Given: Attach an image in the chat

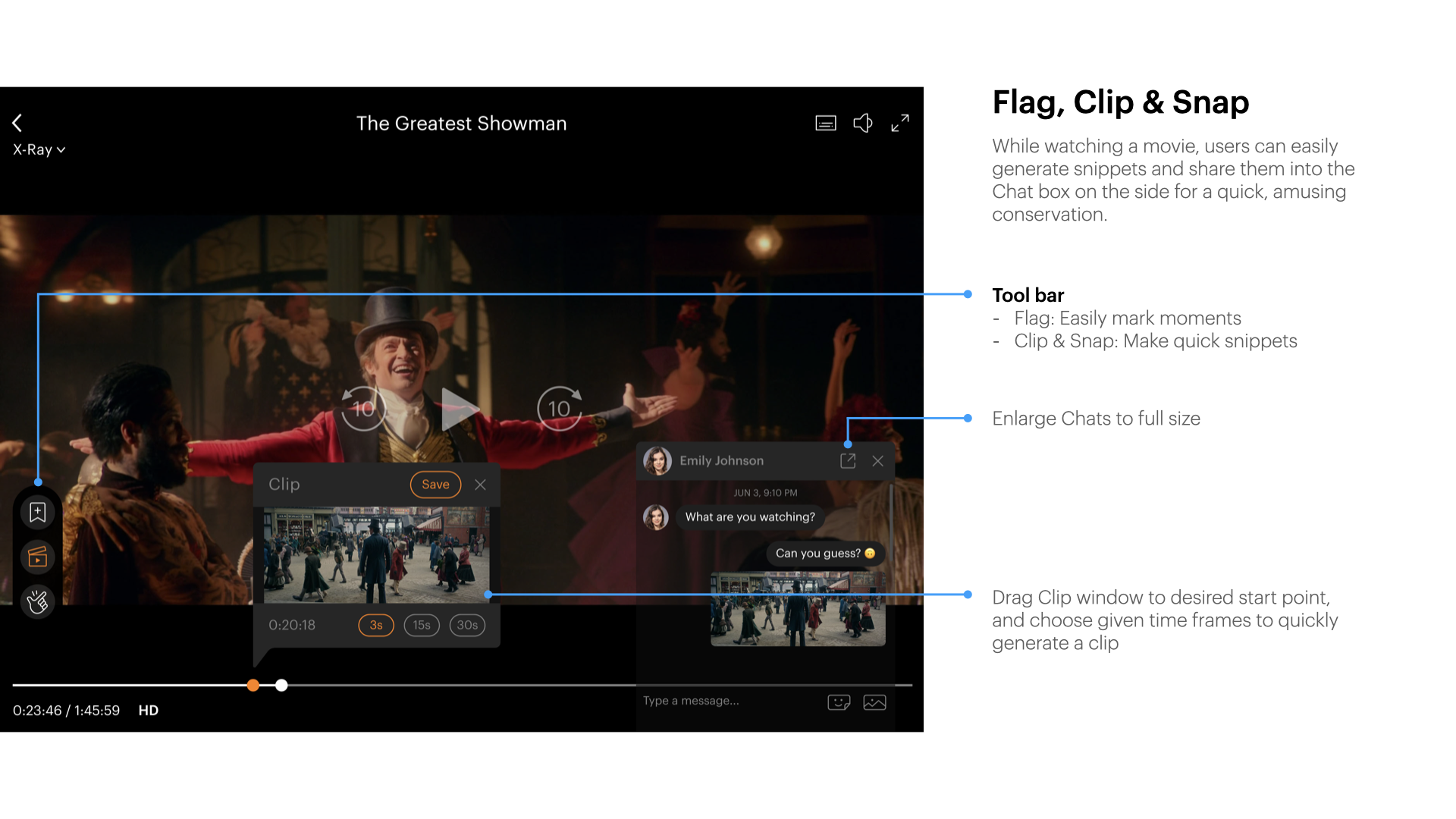Looking at the screenshot, I should click(x=874, y=702).
